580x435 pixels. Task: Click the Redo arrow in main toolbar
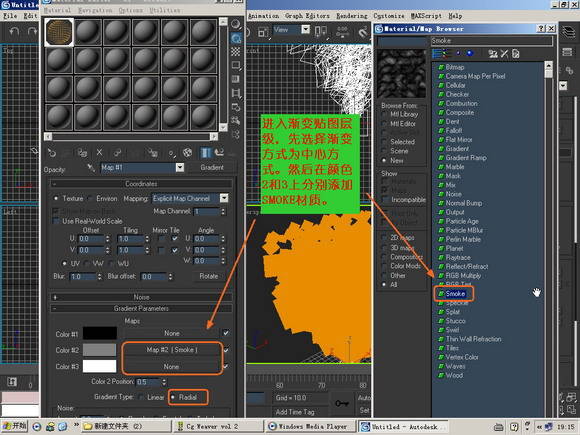click(x=33, y=31)
